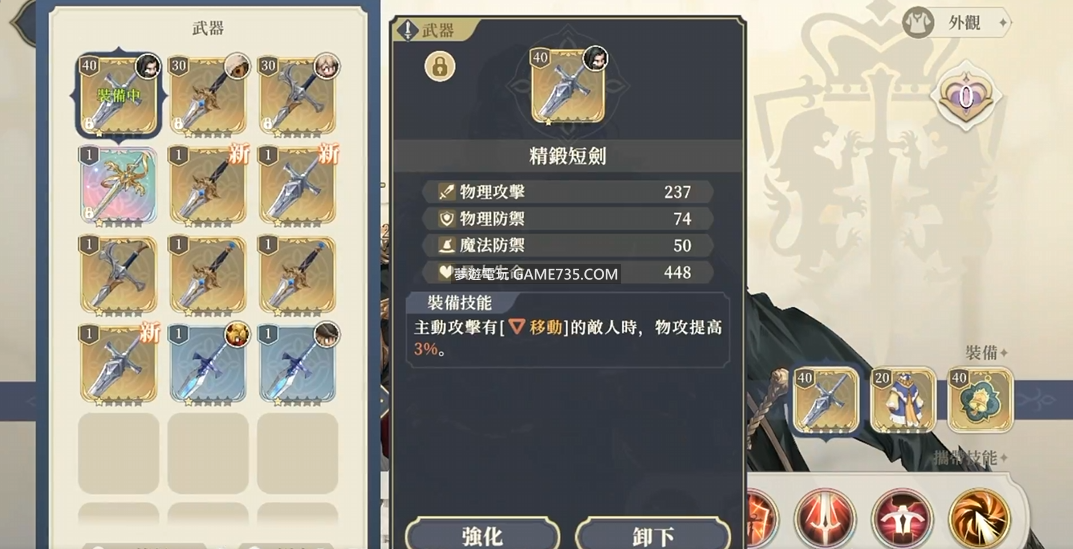1073x549 pixels.
Task: Select the blue sword with bear portrait
Action: [208, 364]
